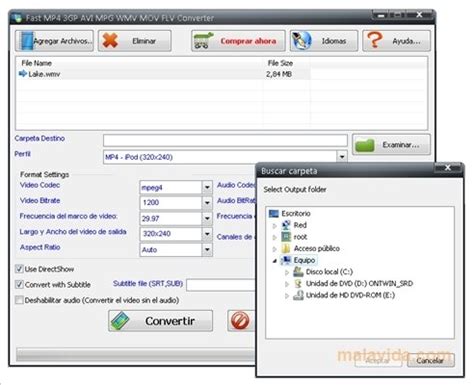Click the Escritorio desktop icon
This screenshot has height=385, width=474.
[x=274, y=213]
